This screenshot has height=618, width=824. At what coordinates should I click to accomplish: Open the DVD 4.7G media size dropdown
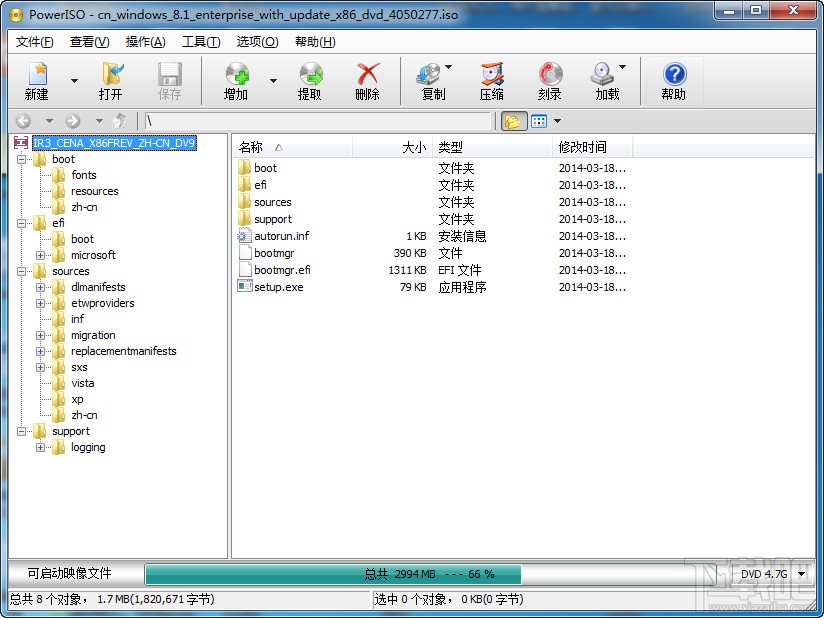802,574
